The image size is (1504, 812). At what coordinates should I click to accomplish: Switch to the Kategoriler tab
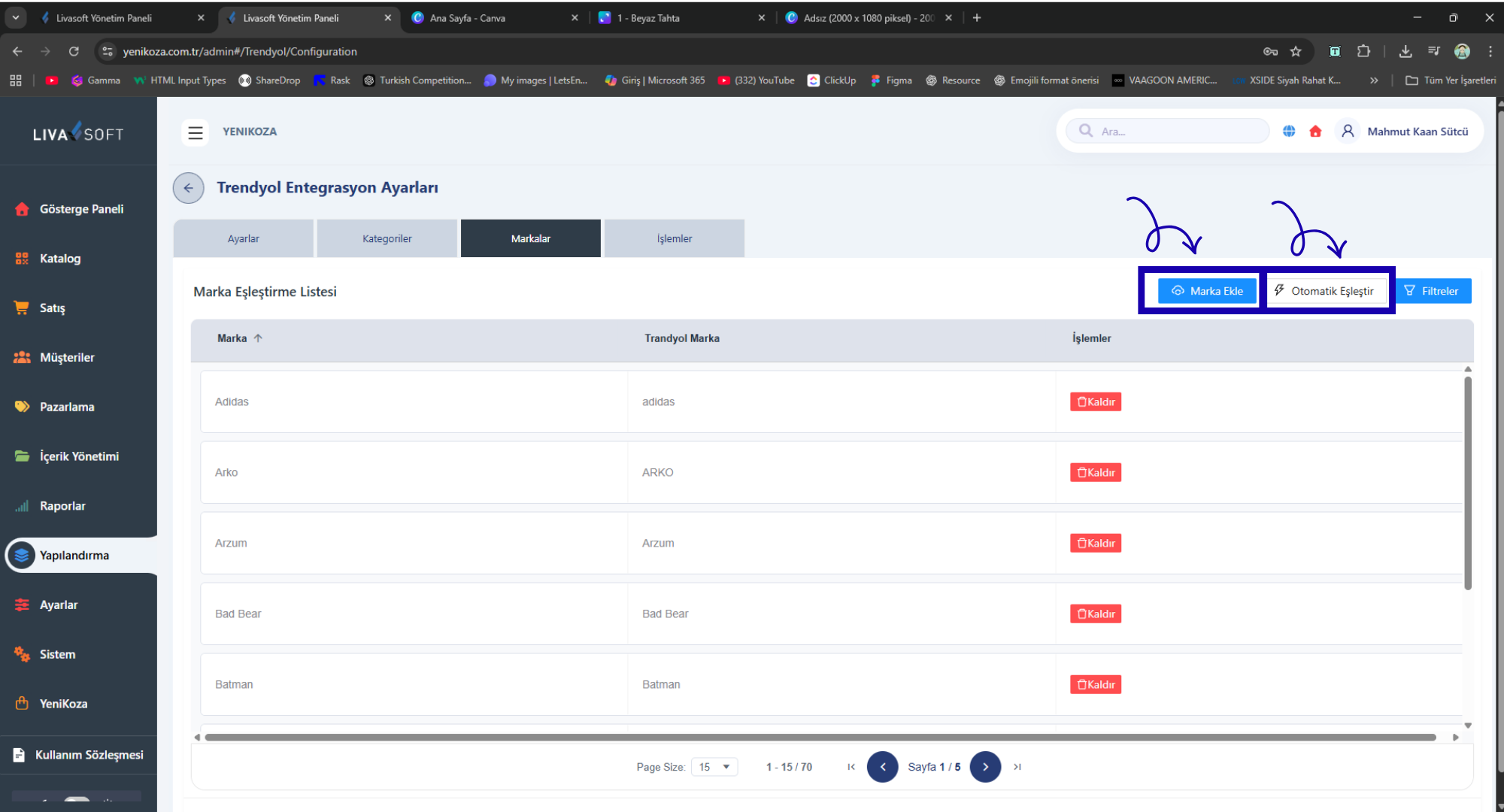click(387, 238)
